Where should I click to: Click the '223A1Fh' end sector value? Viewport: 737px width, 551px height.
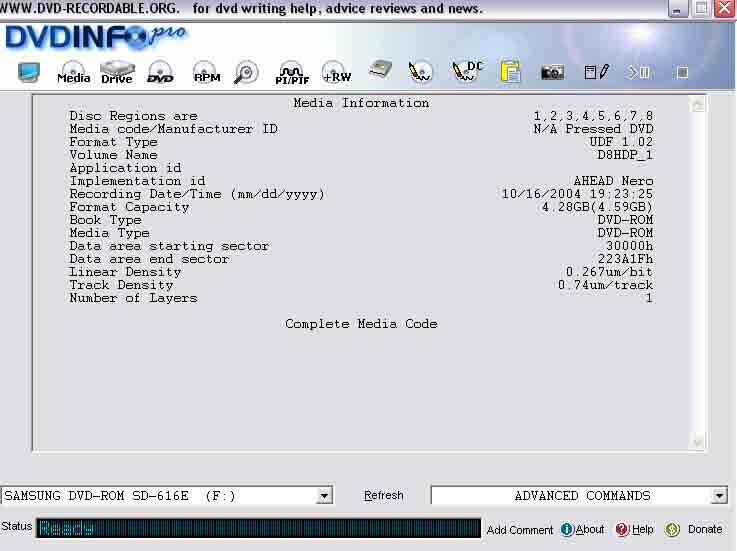pyautogui.click(x=625, y=259)
